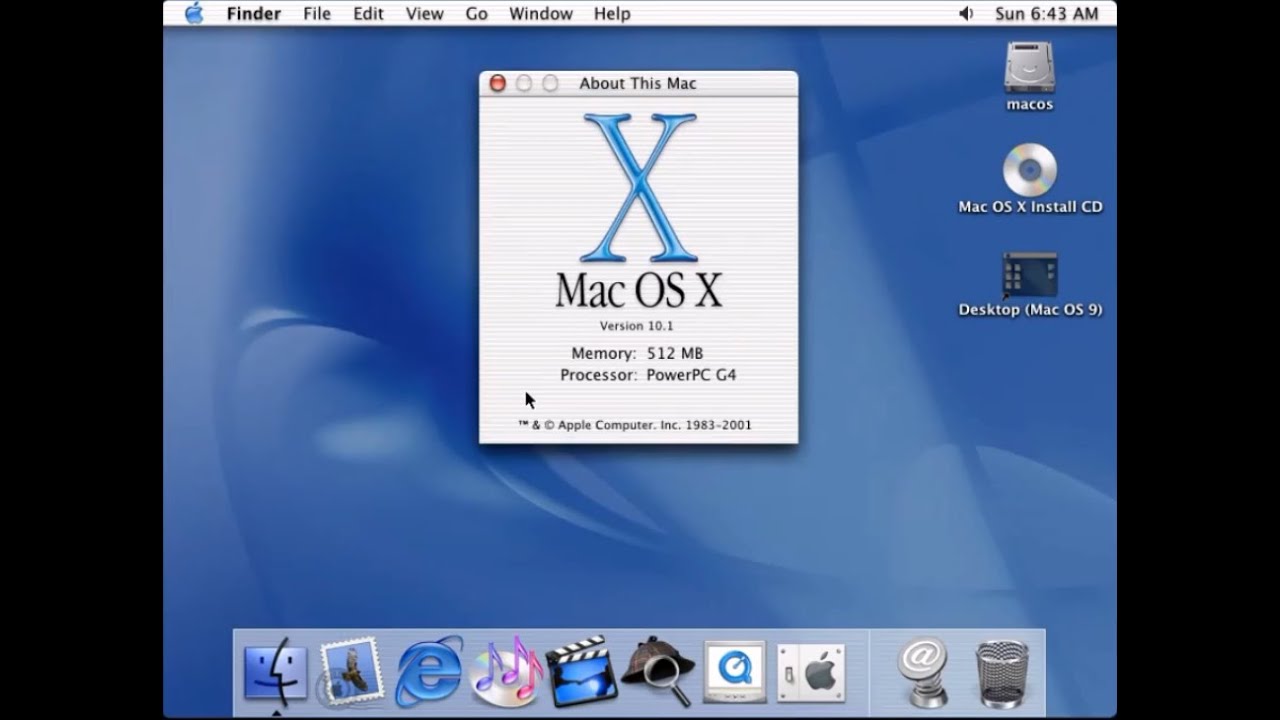This screenshot has width=1280, height=720.
Task: Click the 512 MB memory value
Action: (x=675, y=353)
